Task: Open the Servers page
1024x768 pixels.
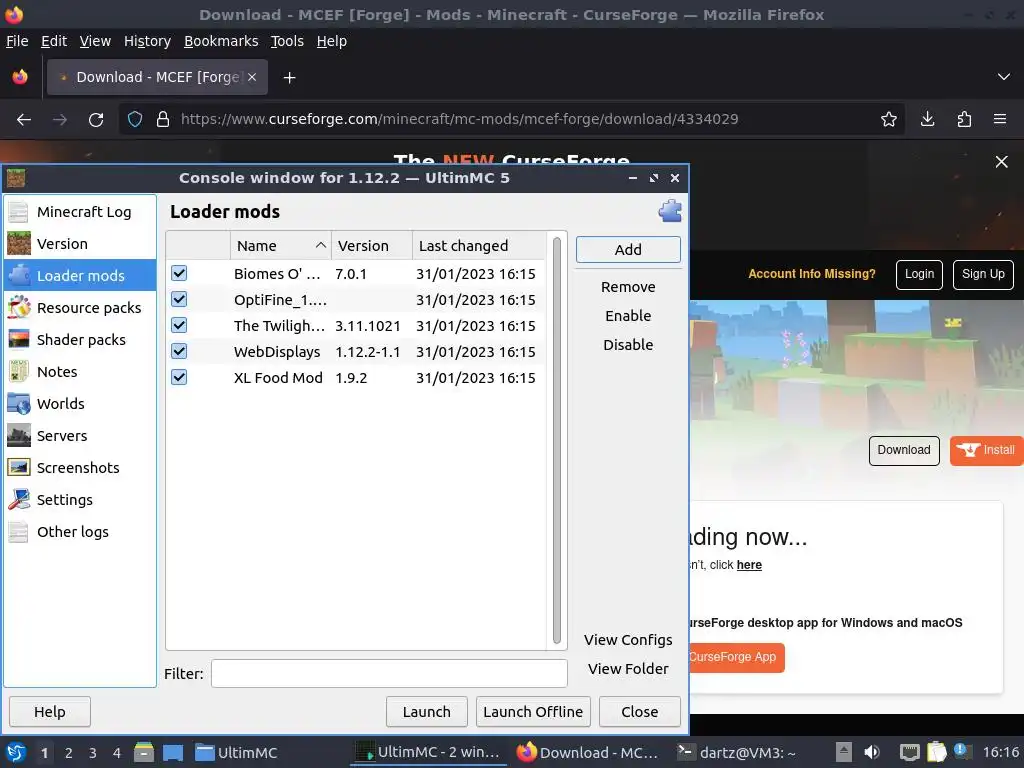Action: 80,436
